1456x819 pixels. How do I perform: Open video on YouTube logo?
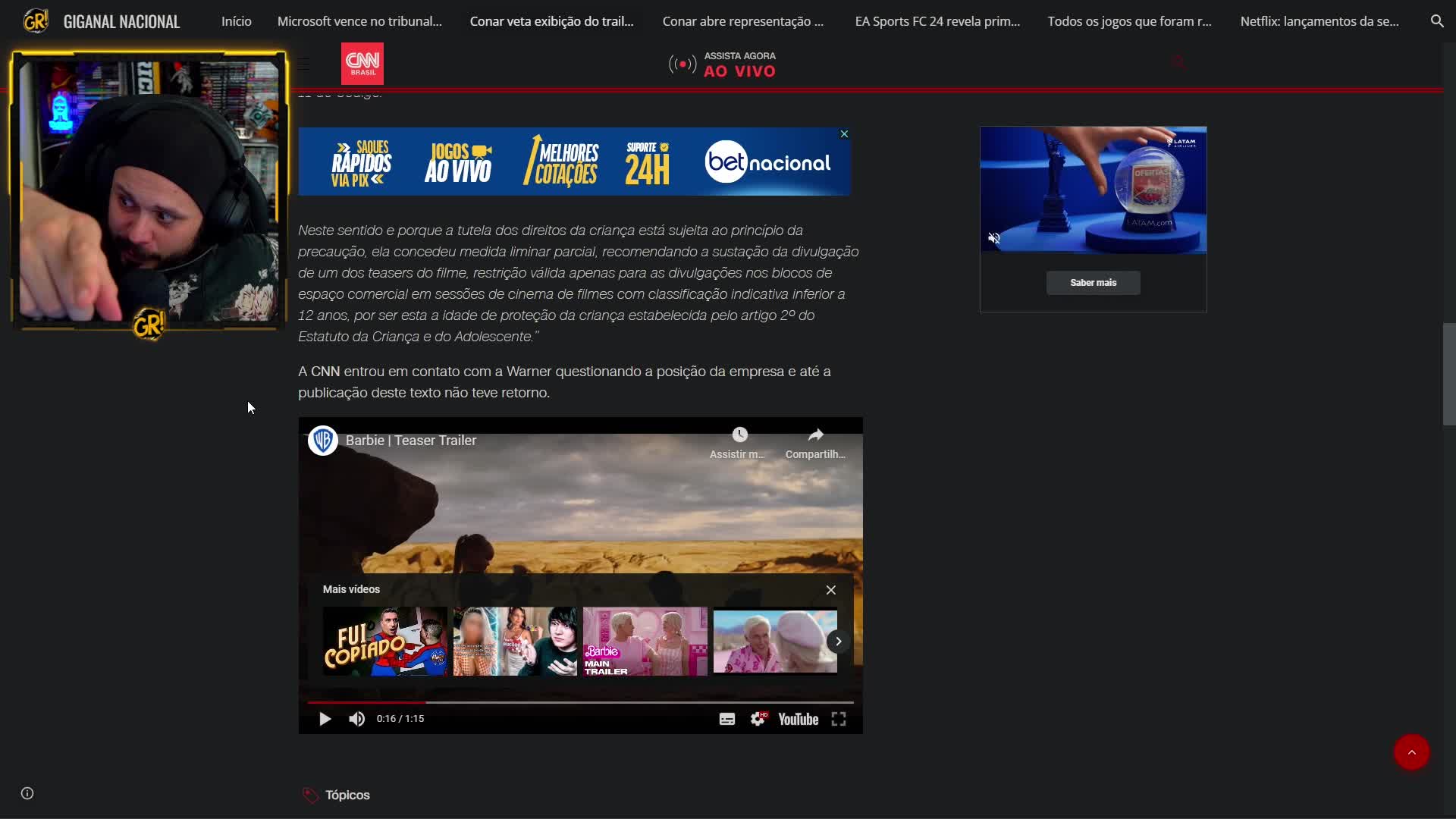[x=798, y=719]
